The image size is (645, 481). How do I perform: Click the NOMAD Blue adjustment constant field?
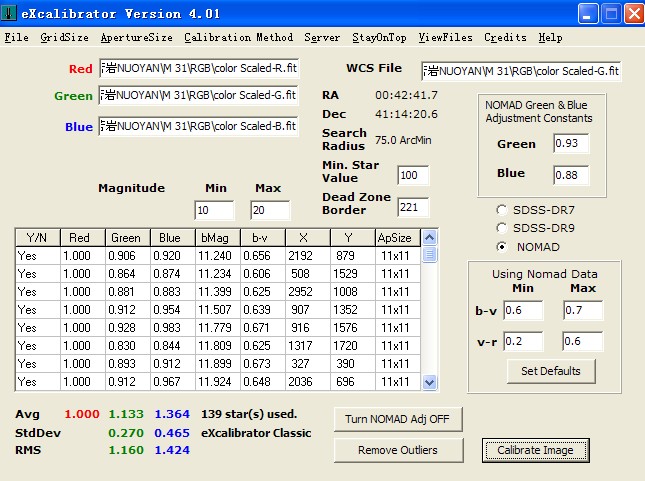coord(571,175)
